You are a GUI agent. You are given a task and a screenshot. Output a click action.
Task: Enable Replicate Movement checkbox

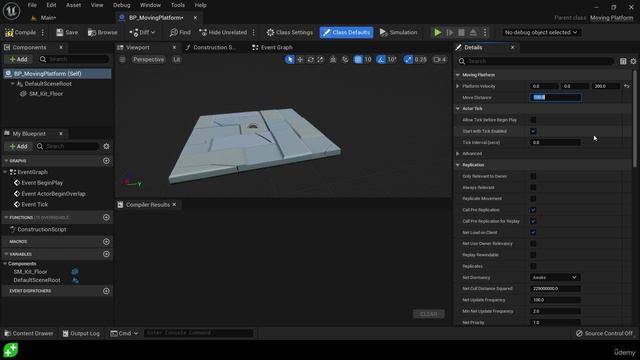[533, 198]
